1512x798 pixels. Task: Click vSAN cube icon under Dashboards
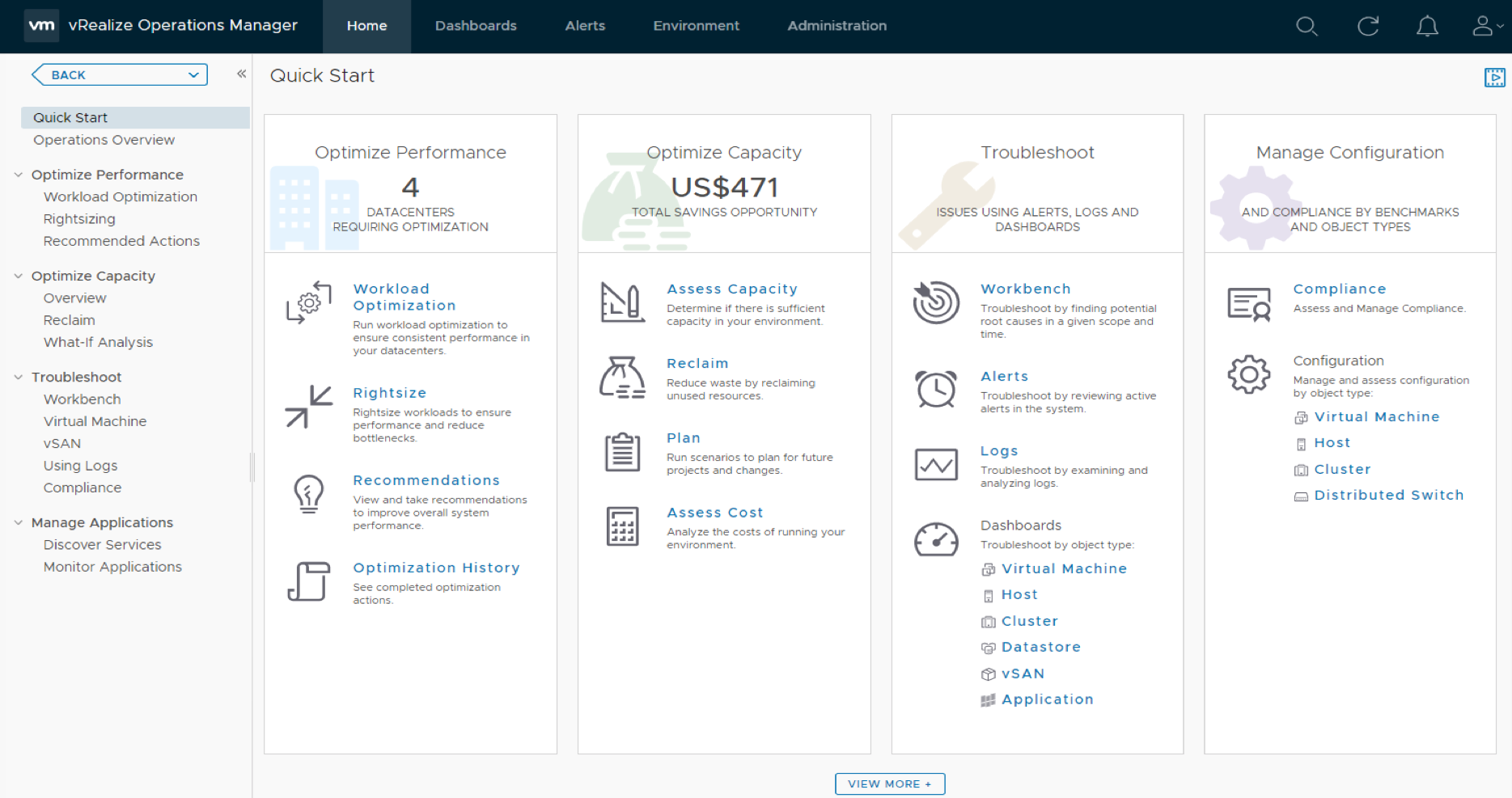[988, 674]
